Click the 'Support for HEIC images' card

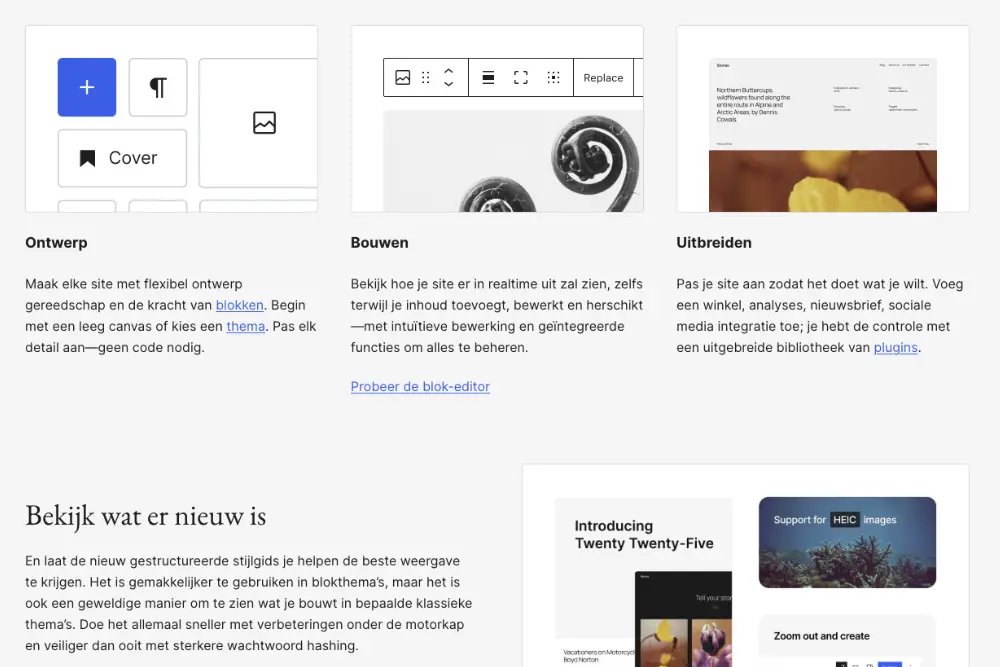pos(847,542)
